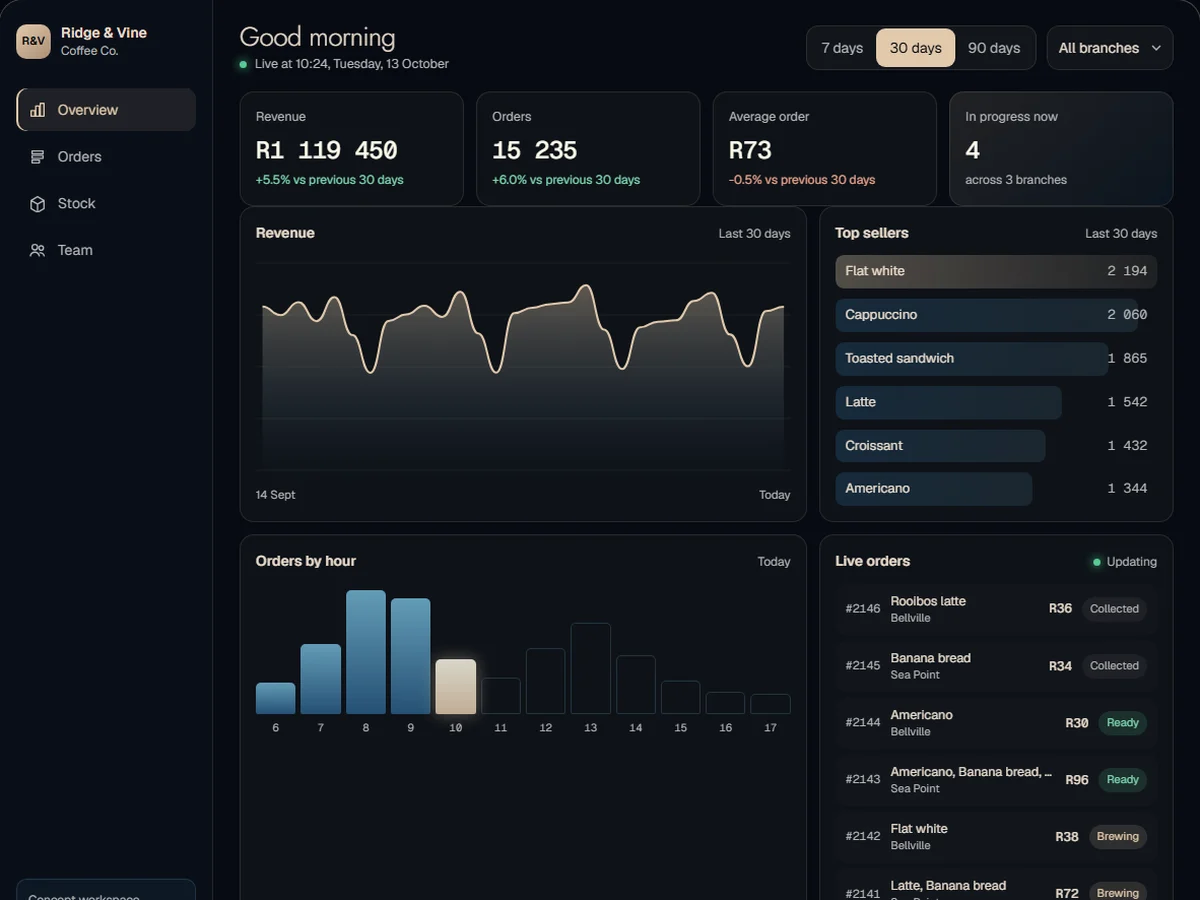Open order #2145 Banana bread
1200x900 pixels.
tap(996, 666)
